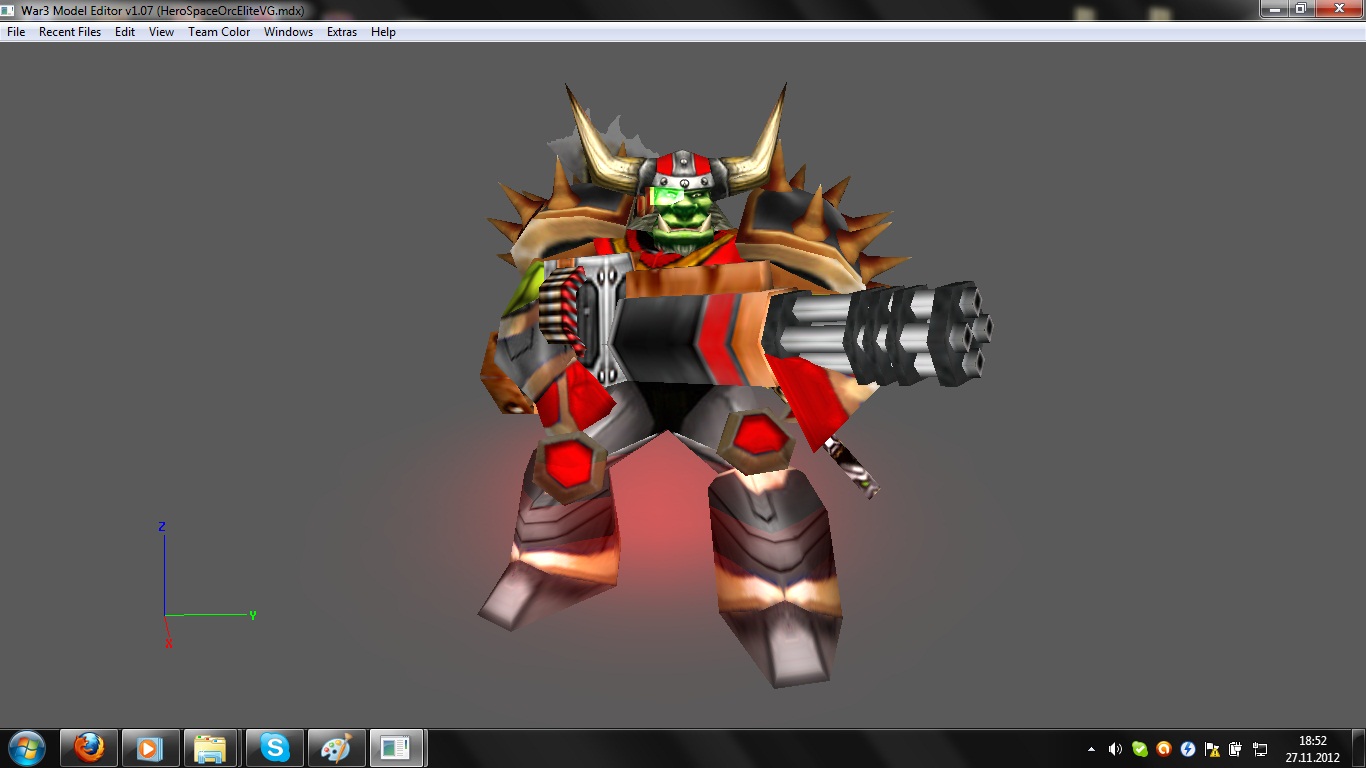This screenshot has width=1366, height=768.
Task: Open the Edit menu
Action: point(125,32)
